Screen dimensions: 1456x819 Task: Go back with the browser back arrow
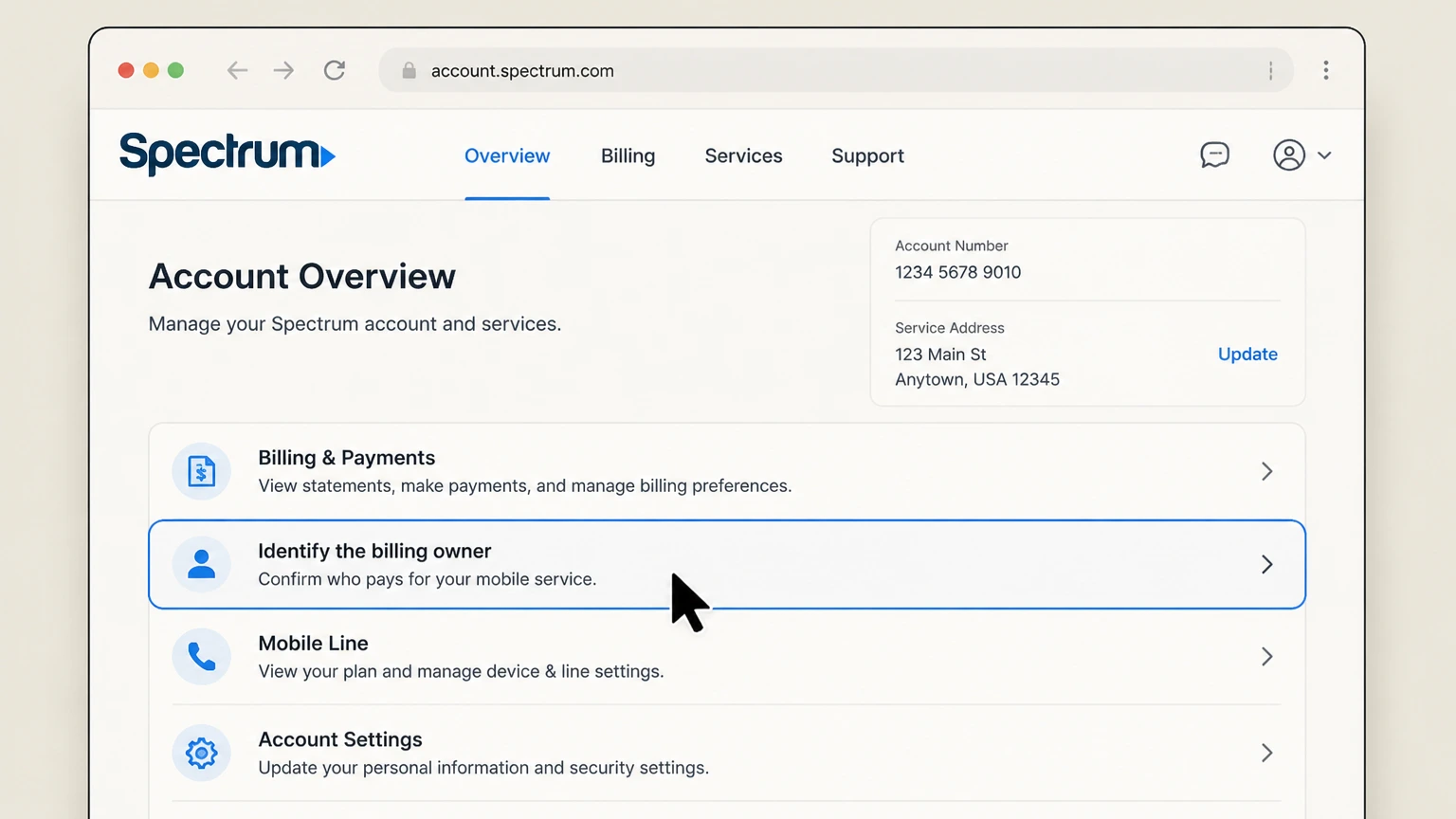point(237,70)
